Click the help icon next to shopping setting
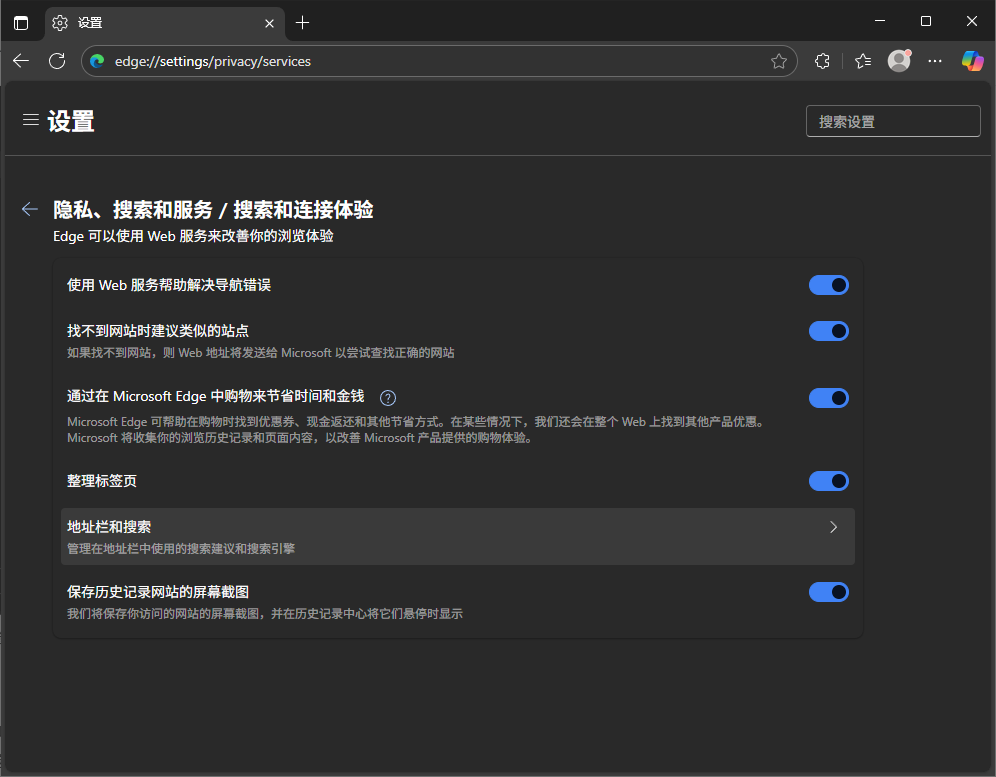Image resolution: width=996 pixels, height=777 pixels. 387,397
